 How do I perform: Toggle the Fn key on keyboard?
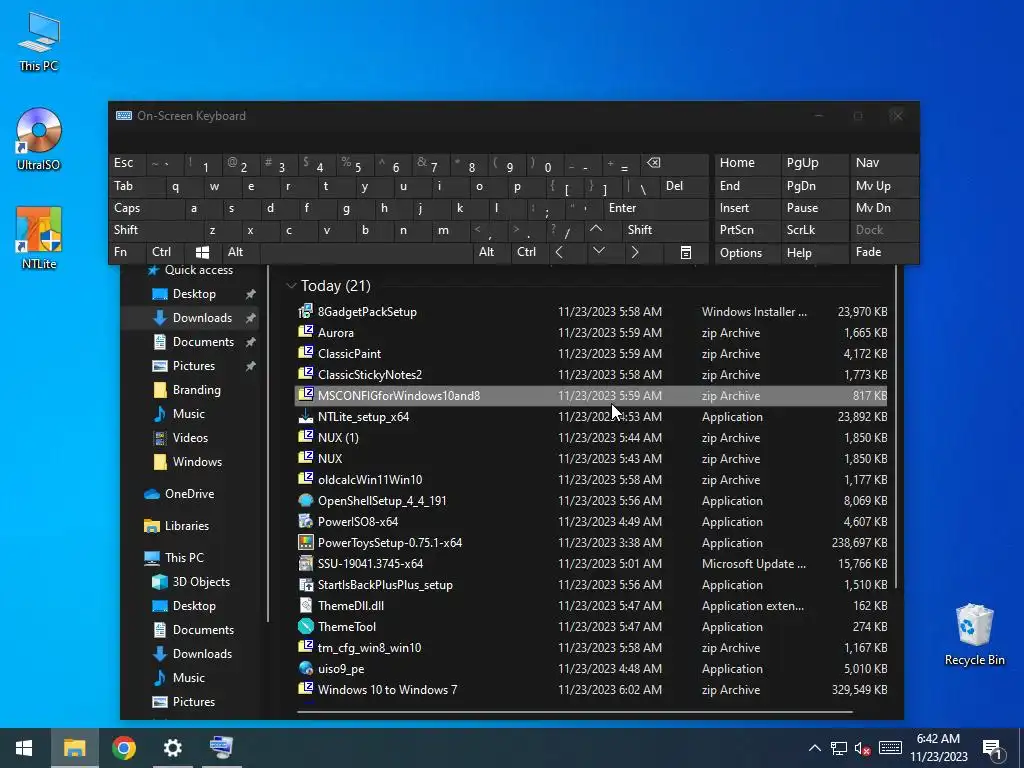127,252
